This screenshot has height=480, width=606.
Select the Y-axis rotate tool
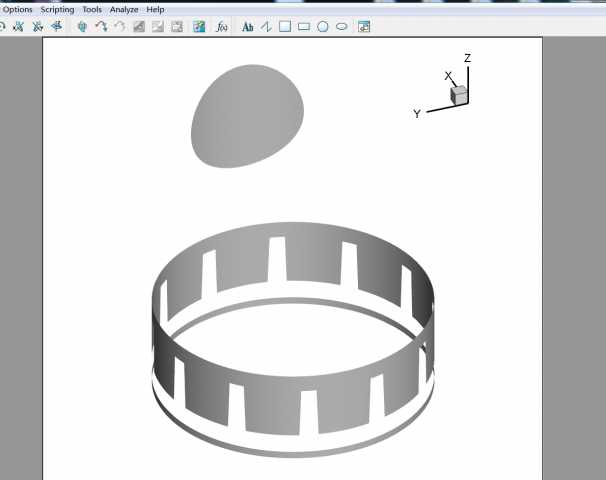pos(37,27)
